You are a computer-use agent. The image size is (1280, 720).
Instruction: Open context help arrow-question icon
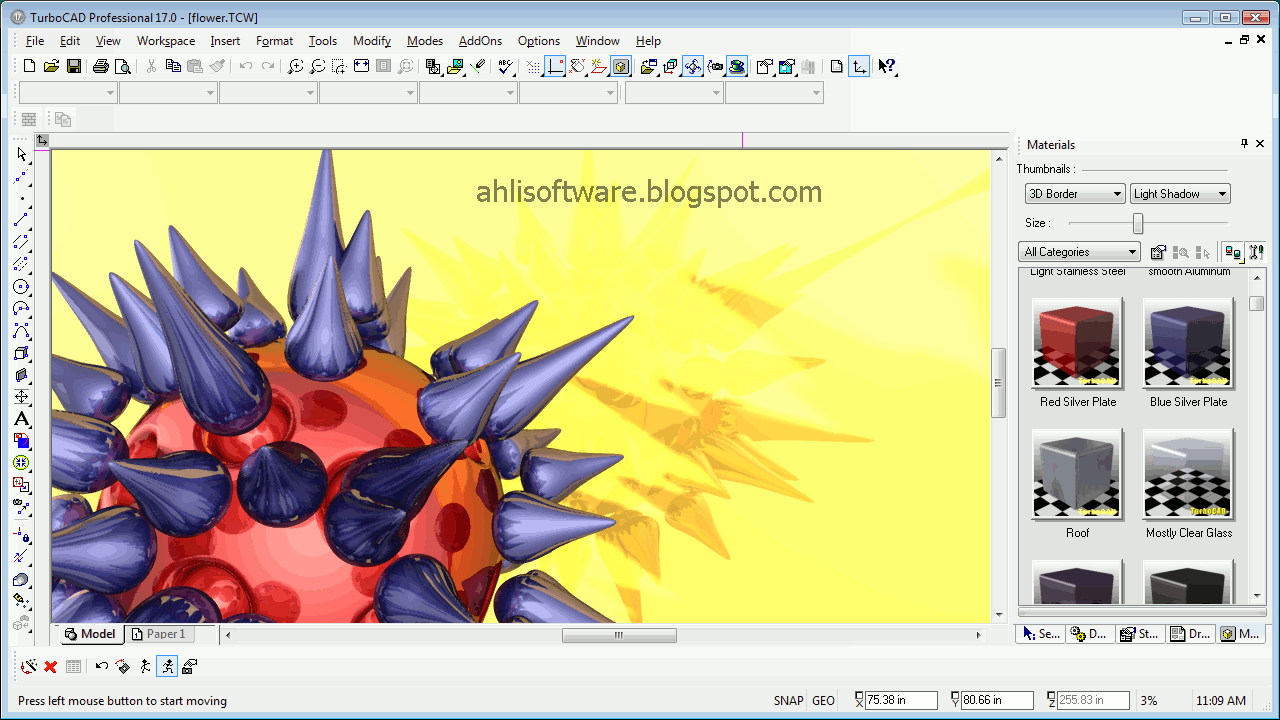887,67
